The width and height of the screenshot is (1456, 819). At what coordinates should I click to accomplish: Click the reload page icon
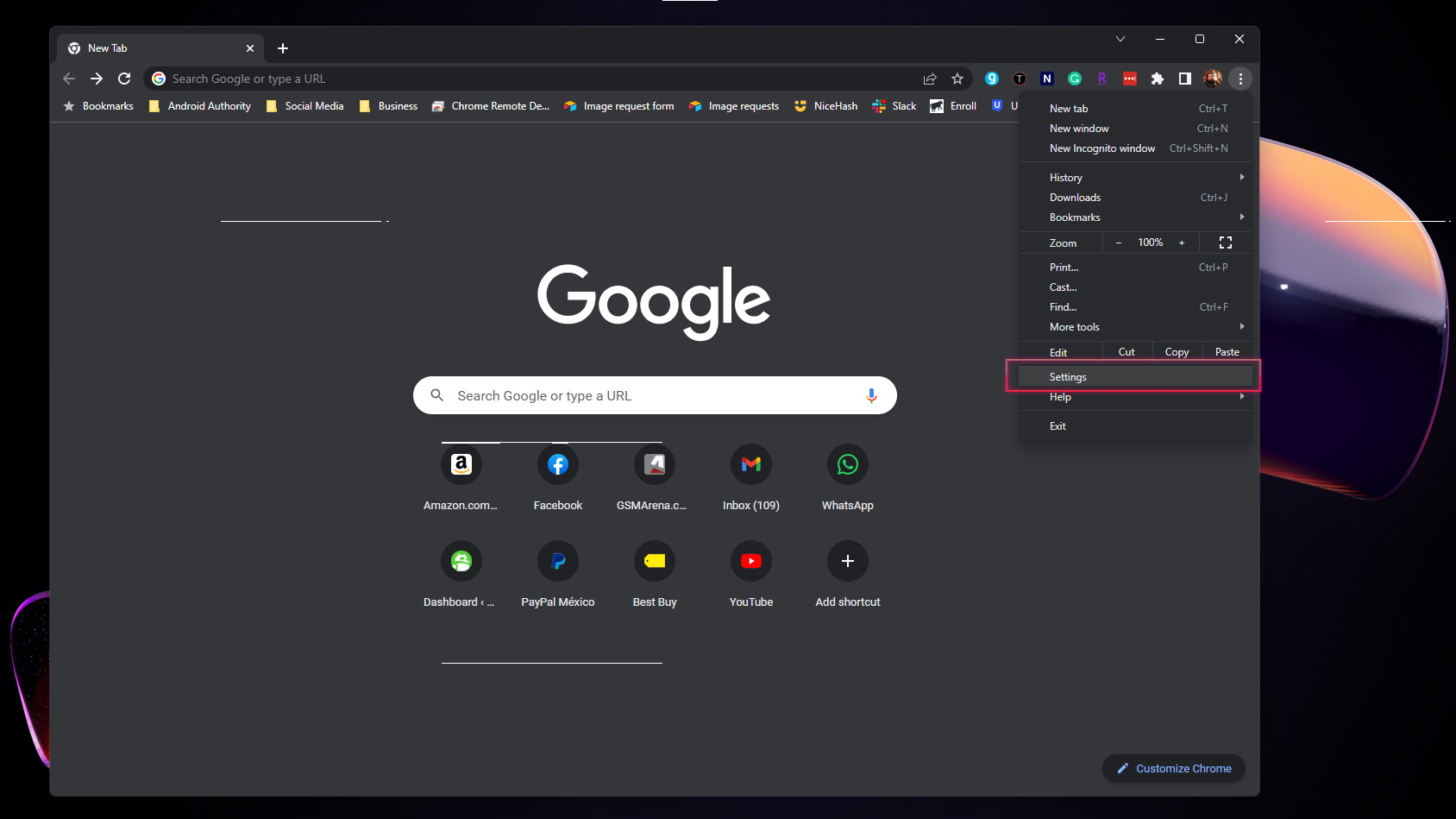[124, 79]
